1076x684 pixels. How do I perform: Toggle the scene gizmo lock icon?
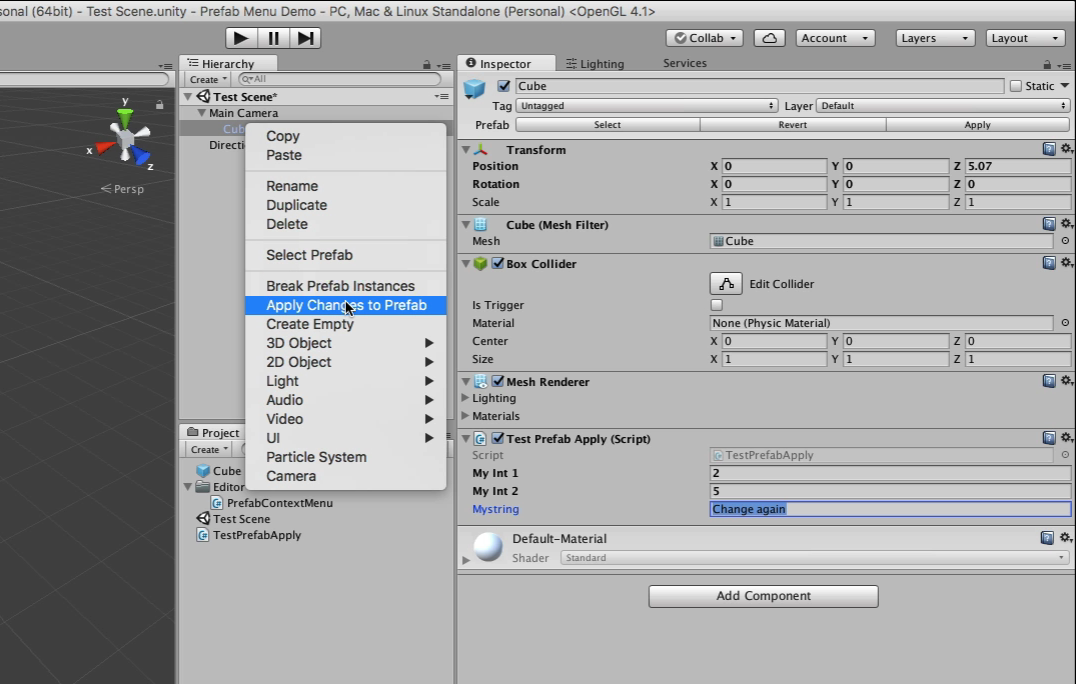(x=159, y=105)
